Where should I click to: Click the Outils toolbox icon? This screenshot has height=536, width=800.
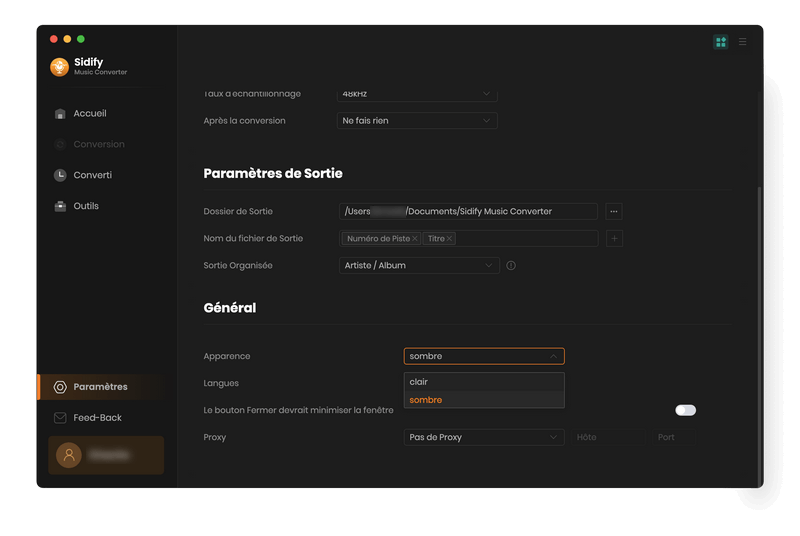pos(60,206)
